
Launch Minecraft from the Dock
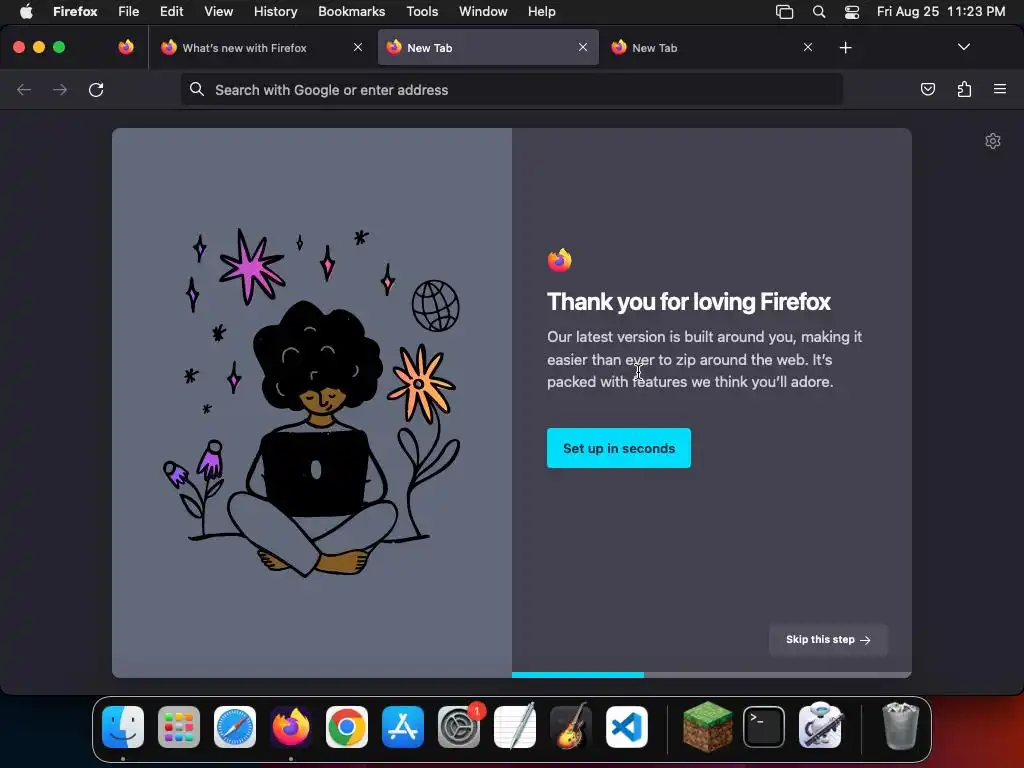708,727
